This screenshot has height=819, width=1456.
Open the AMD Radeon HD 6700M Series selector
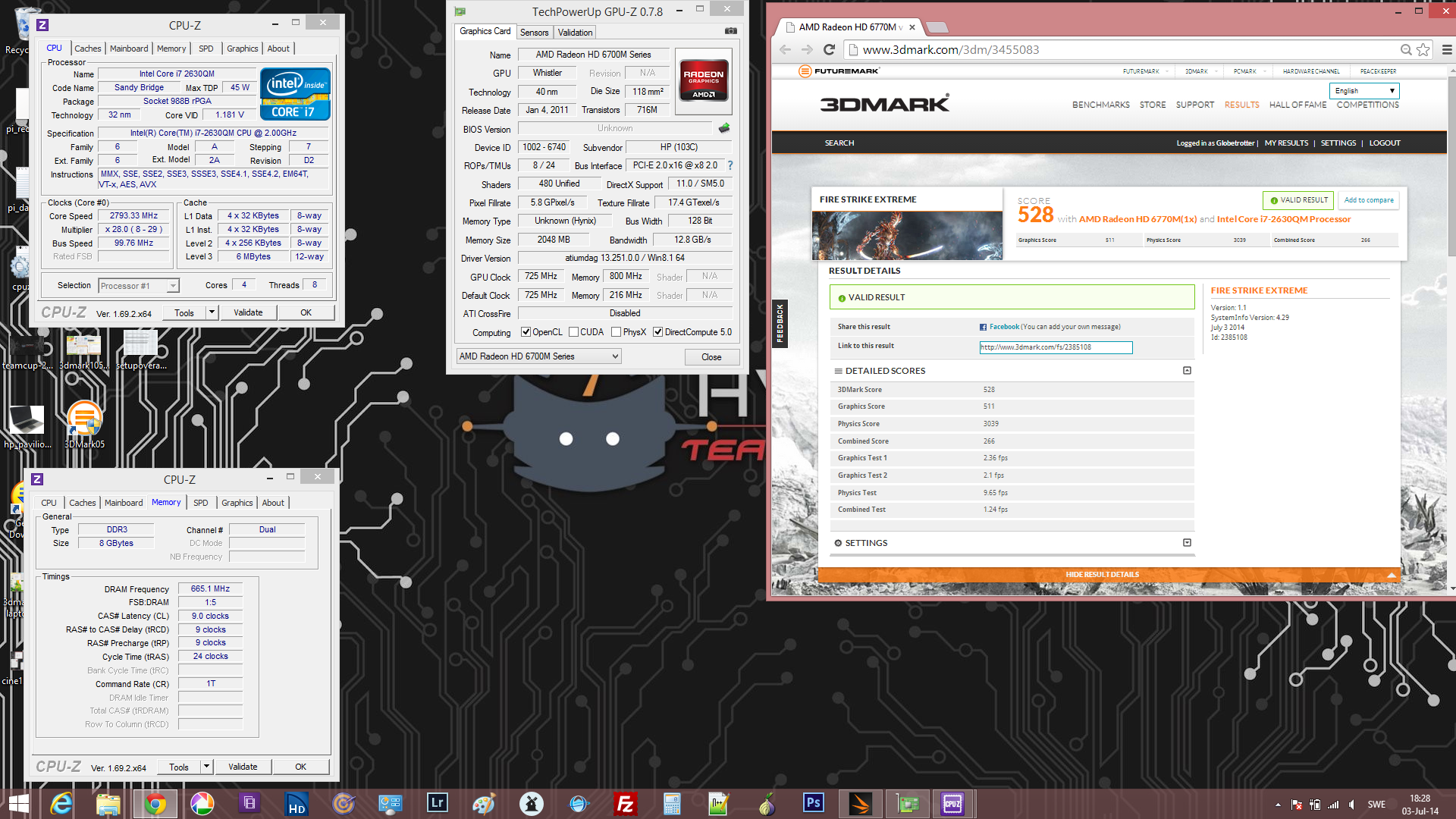pos(538,356)
